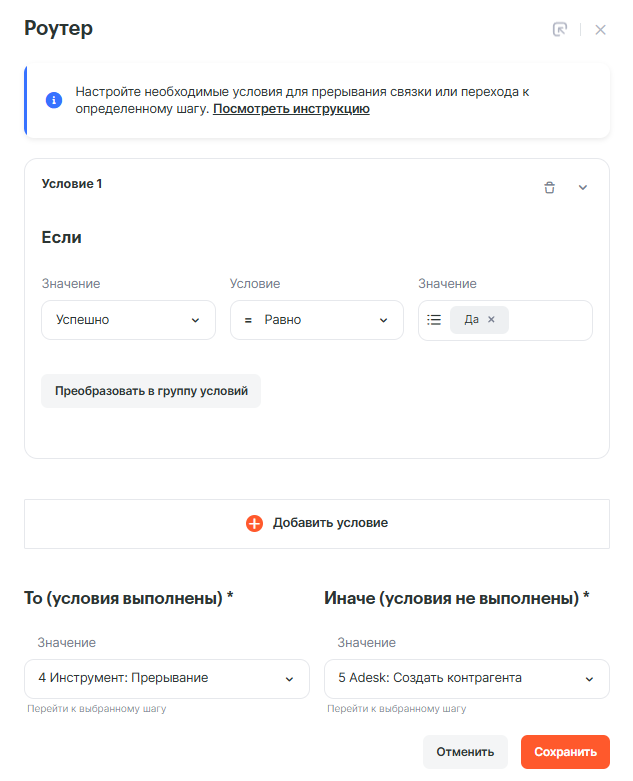Open the Посмотреть инструкцию link
Screen dimensions: 633x781
[x=291, y=109]
